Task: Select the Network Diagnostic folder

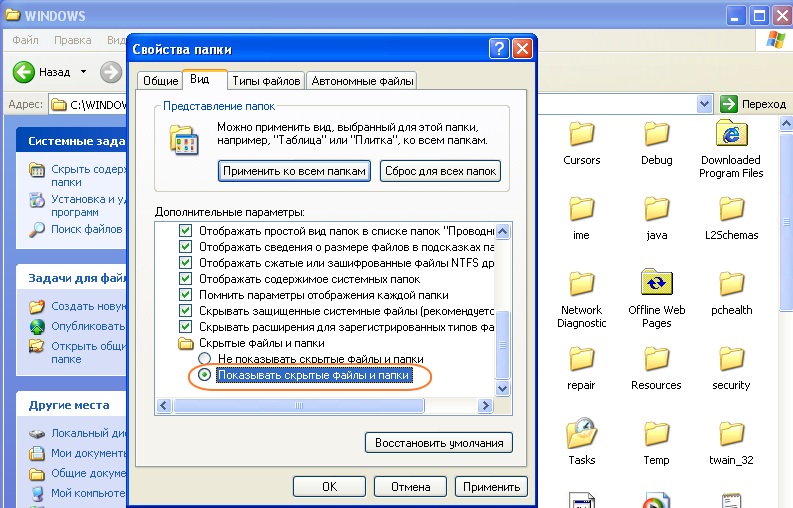Action: [581, 283]
